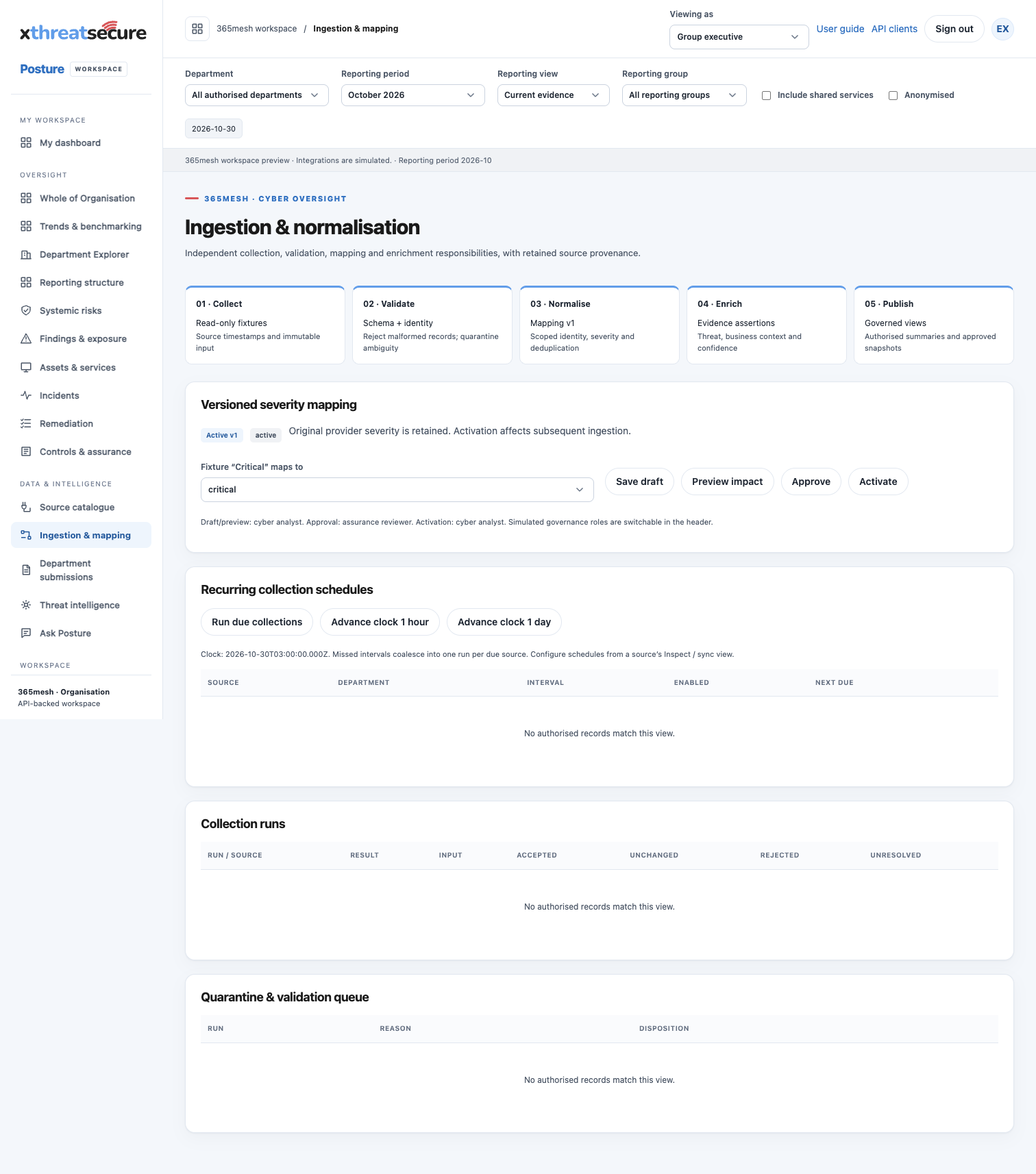Click the Systemic risks shield icon
The height and width of the screenshot is (1174, 1036).
[x=26, y=310]
